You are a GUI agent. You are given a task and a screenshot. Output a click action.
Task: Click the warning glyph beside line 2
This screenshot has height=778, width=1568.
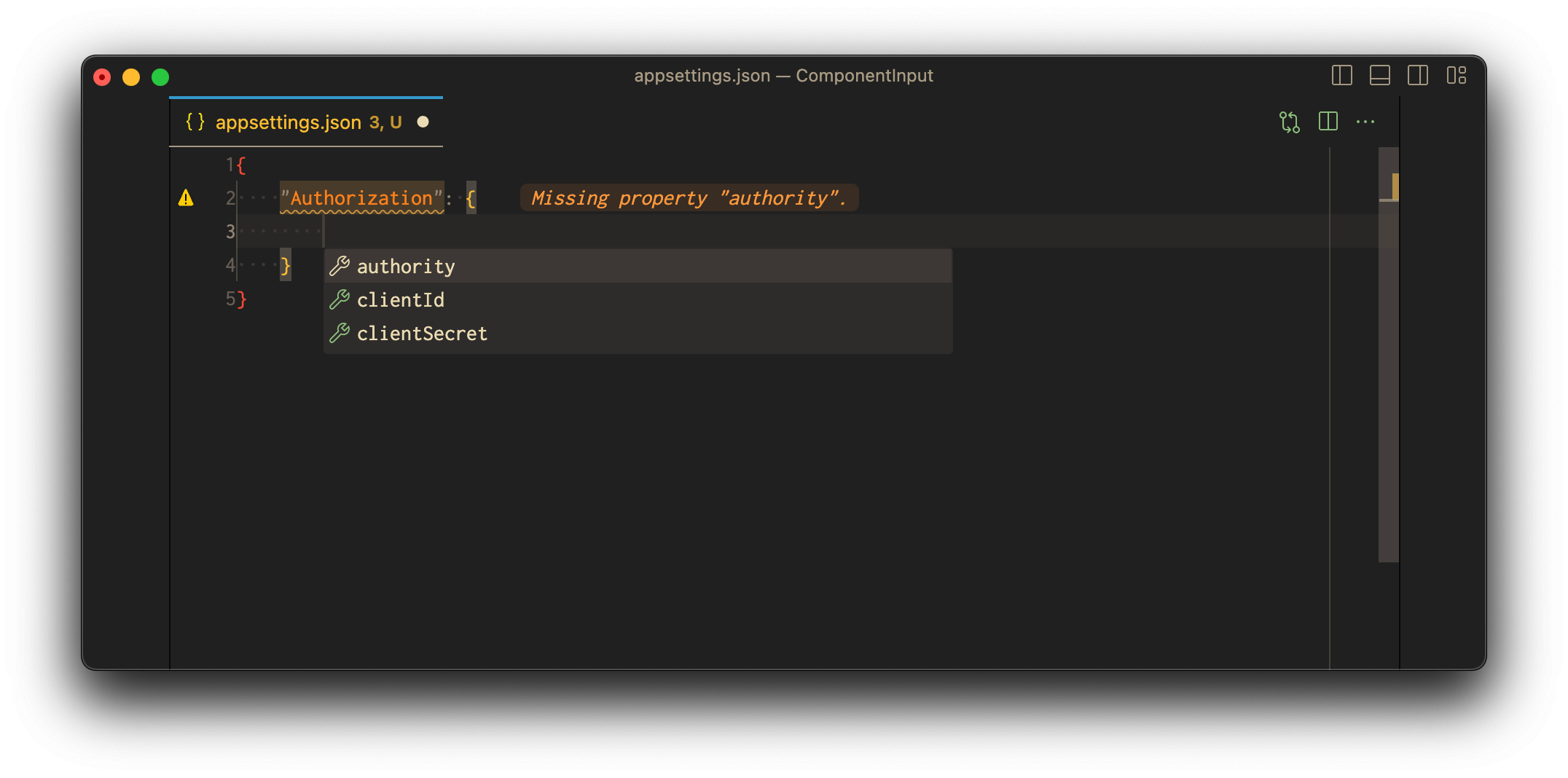(186, 198)
